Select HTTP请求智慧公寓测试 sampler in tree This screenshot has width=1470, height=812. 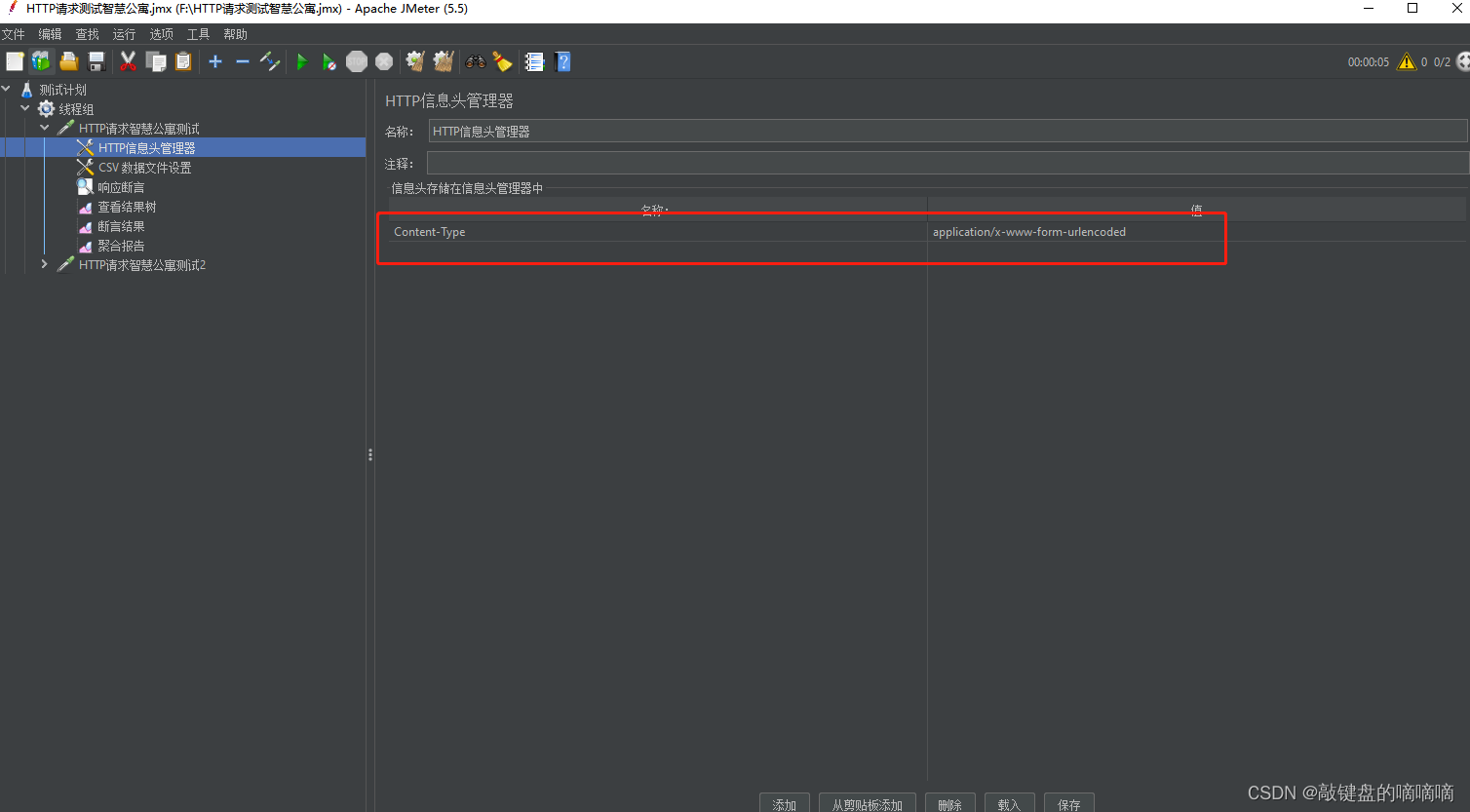point(138,129)
